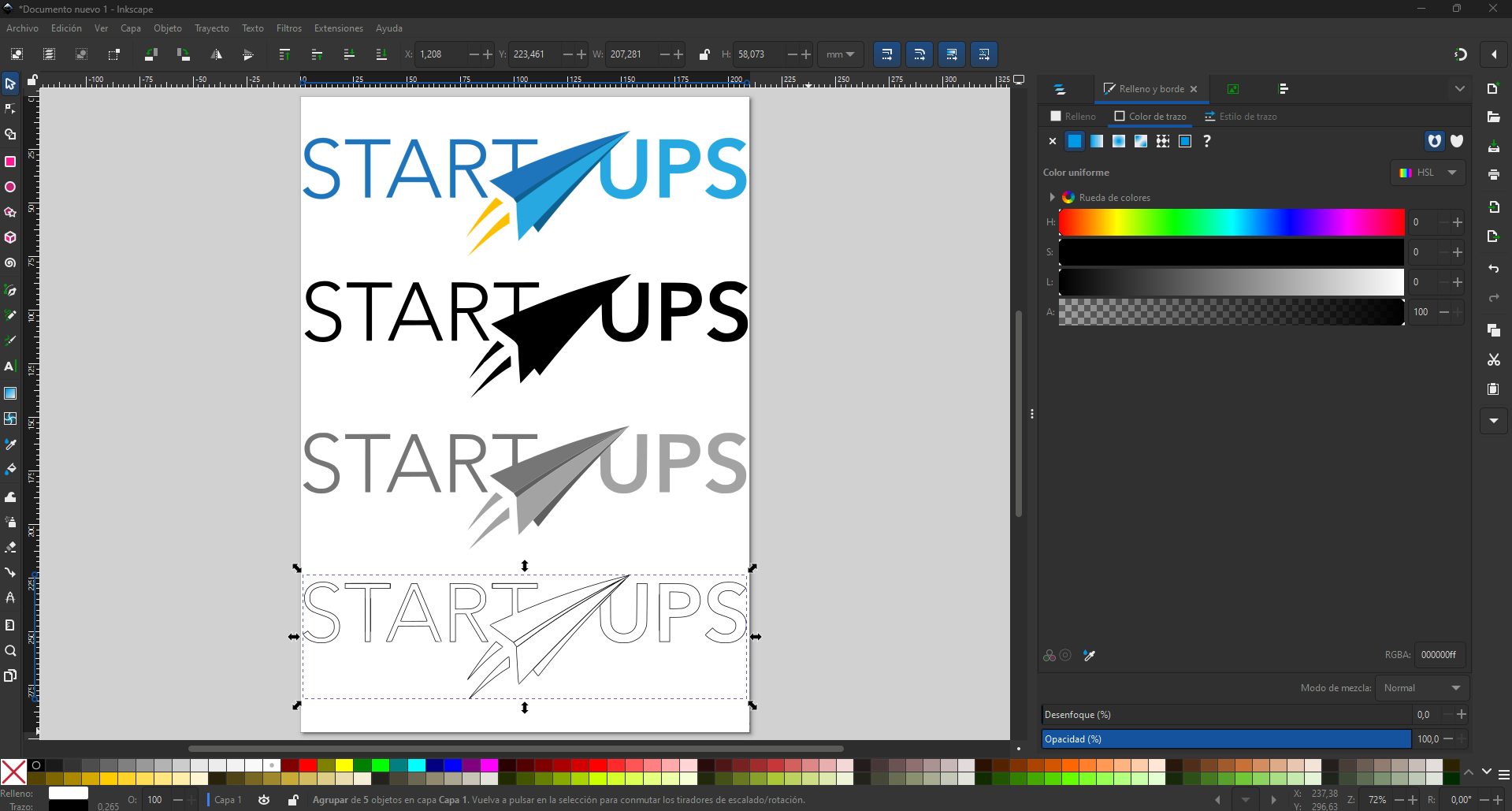Viewport: 1512px width, 811px height.
Task: Select the Gradient tool
Action: pyautogui.click(x=10, y=393)
